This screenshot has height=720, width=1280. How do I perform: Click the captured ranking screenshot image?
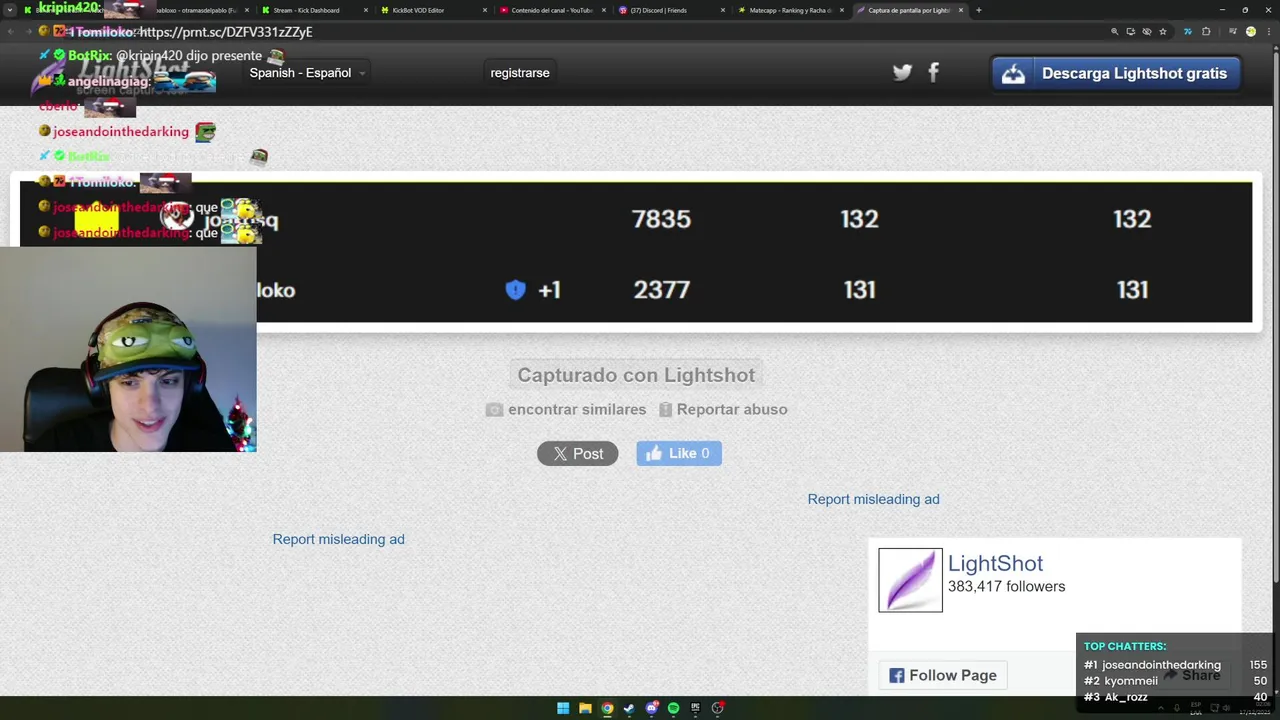coord(636,252)
